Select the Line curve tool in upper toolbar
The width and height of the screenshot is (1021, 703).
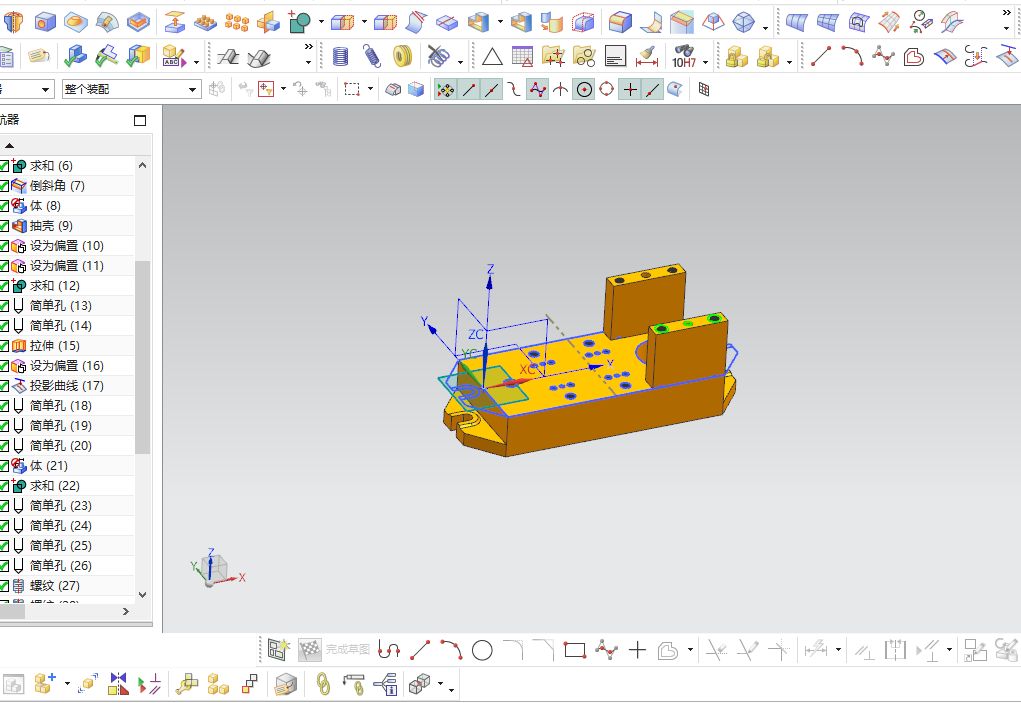(x=820, y=57)
